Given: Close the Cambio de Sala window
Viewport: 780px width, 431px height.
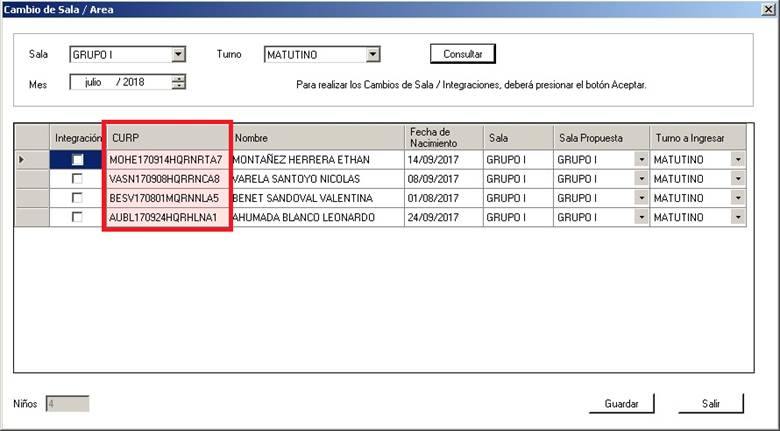Looking at the screenshot, I should [768, 9].
